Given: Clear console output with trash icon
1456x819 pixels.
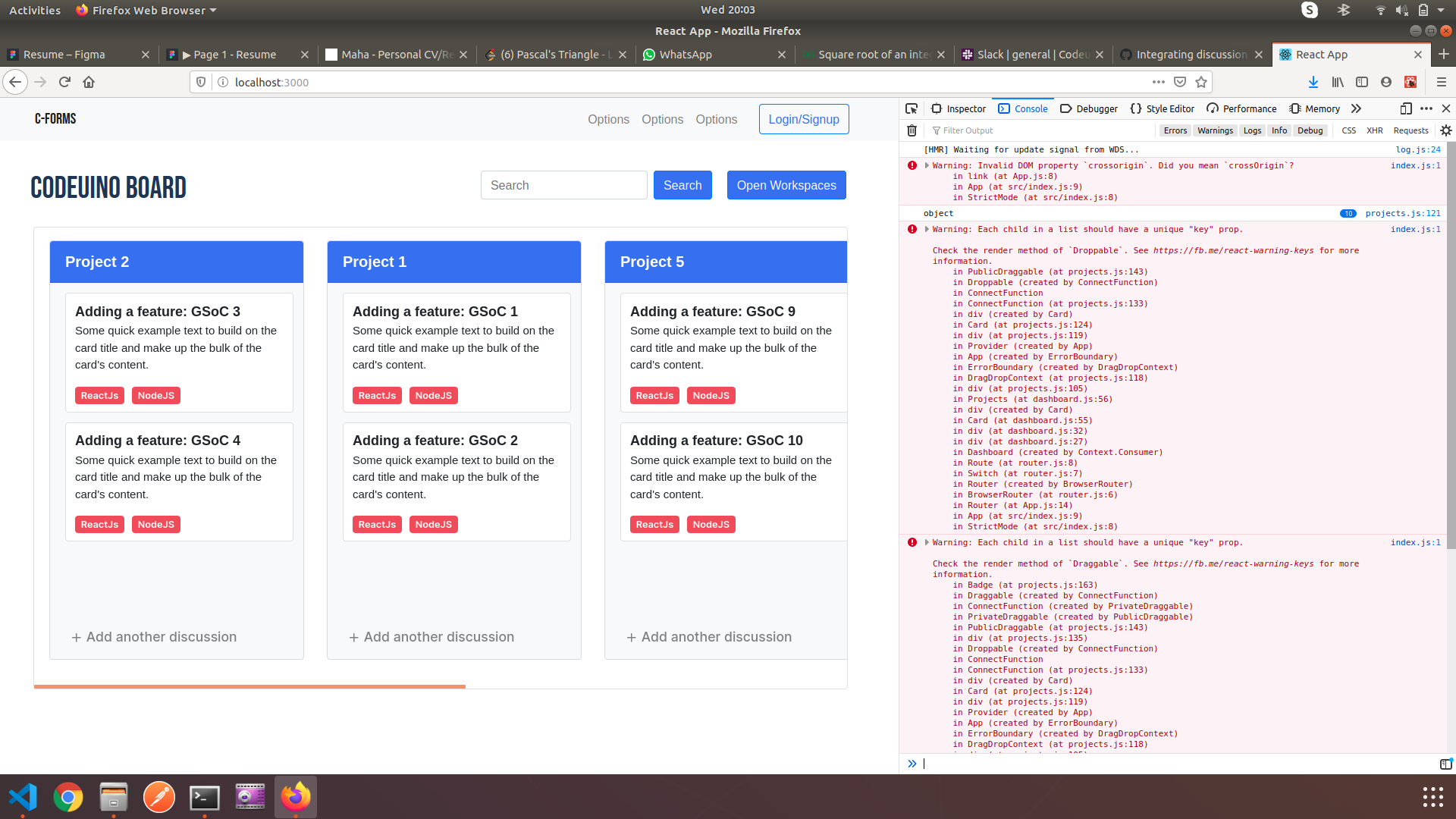Looking at the screenshot, I should 912,130.
